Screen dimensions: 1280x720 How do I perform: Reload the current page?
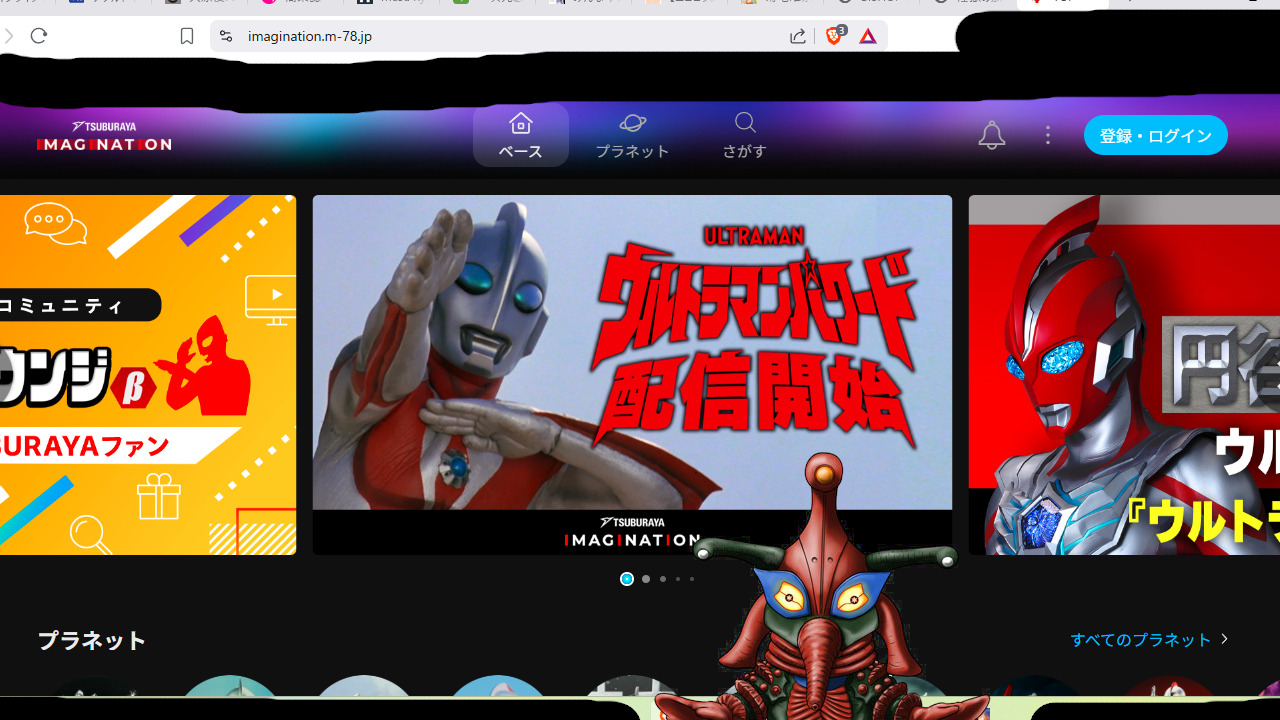point(39,36)
